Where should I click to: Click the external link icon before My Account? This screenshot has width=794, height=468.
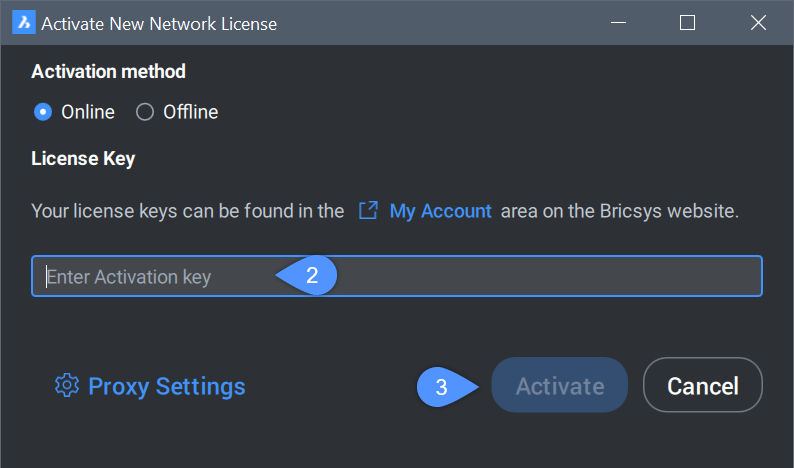pos(368,211)
